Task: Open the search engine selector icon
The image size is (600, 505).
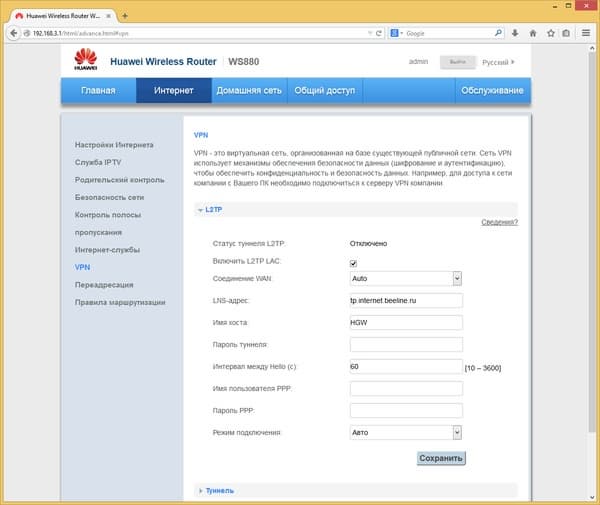Action: coord(396,33)
